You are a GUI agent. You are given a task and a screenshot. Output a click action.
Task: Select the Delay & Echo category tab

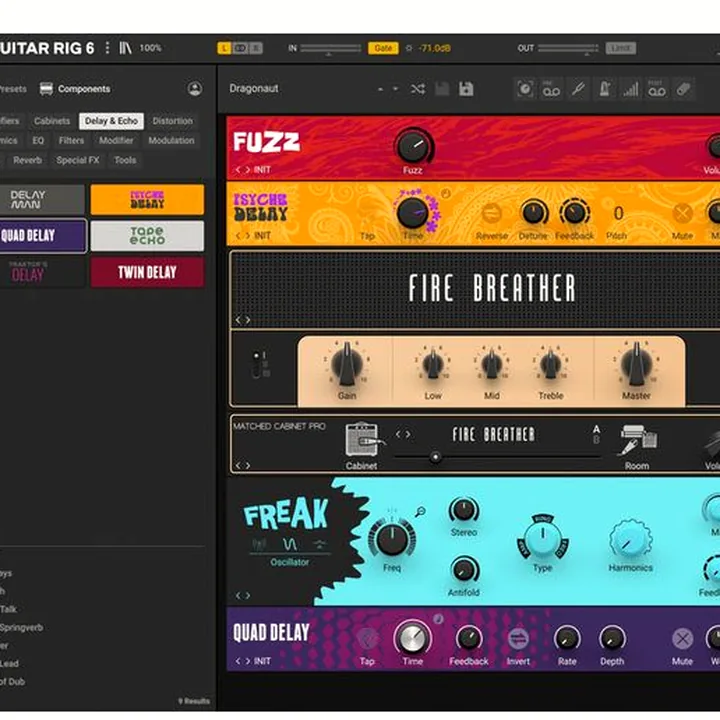pos(111,121)
